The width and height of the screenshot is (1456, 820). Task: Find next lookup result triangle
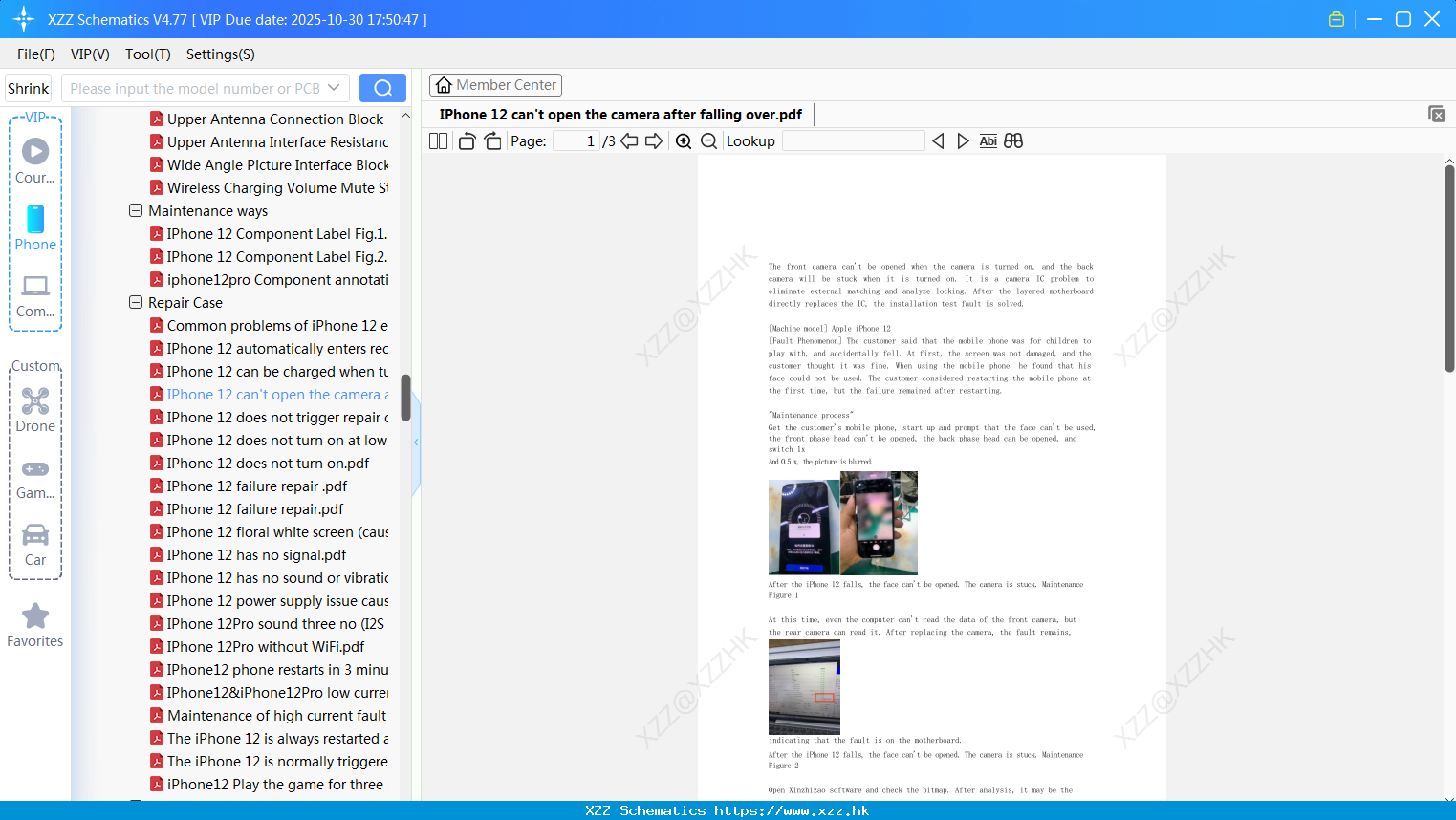[963, 140]
